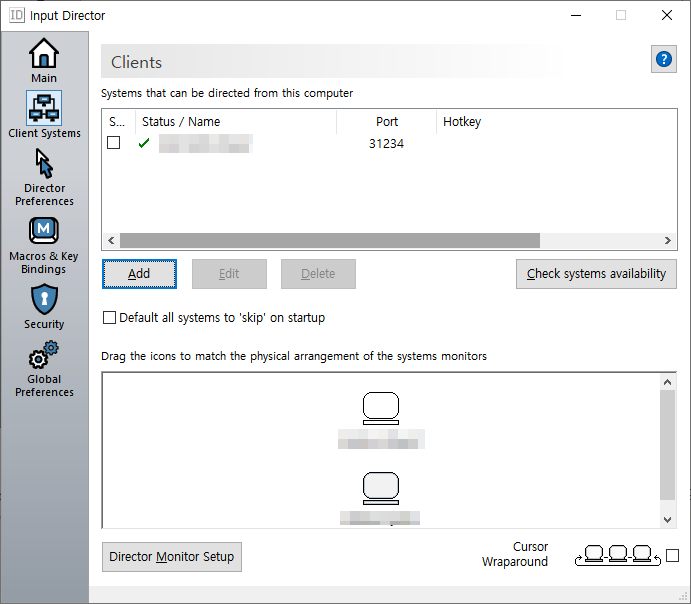Screen dimensions: 691x604
Task: Select the upper monitor icon in arrangement area
Action: 381,408
